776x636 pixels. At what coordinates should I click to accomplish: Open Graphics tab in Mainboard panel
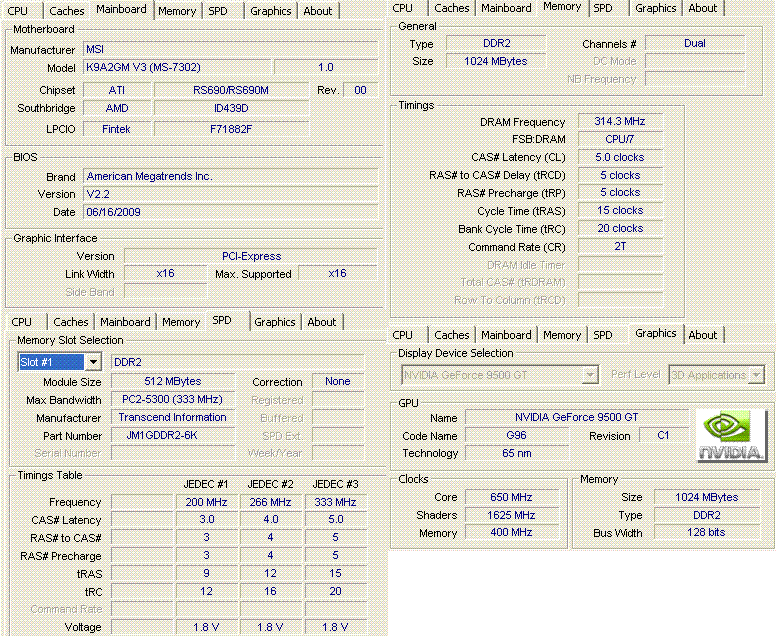271,11
